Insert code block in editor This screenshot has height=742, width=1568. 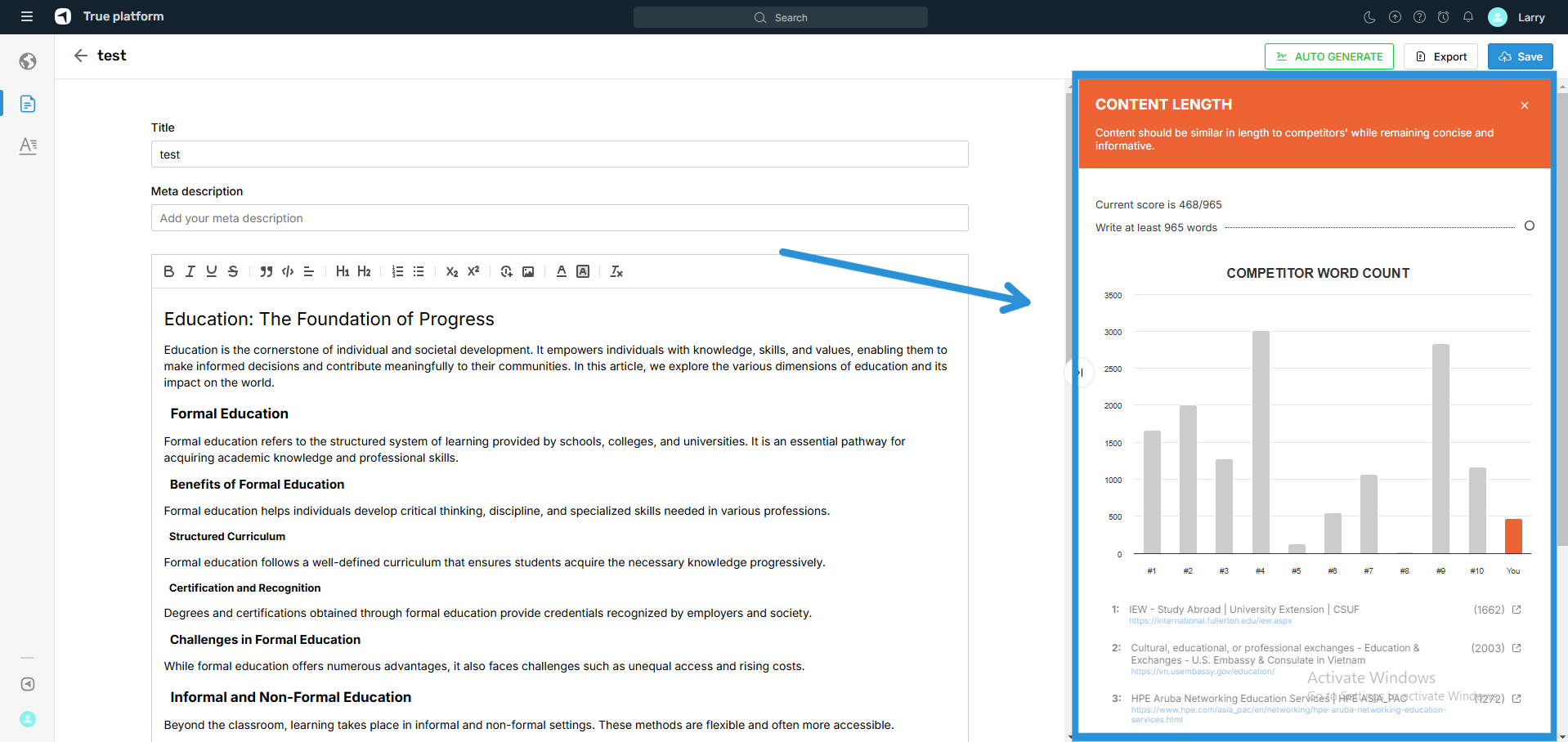point(288,271)
